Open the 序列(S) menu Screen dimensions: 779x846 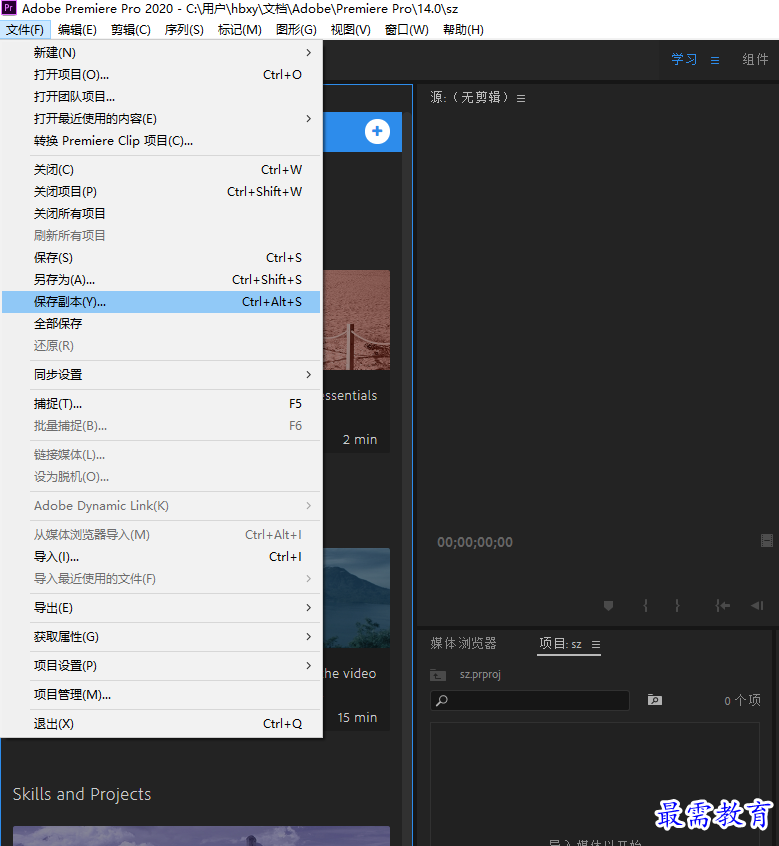pyautogui.click(x=184, y=30)
